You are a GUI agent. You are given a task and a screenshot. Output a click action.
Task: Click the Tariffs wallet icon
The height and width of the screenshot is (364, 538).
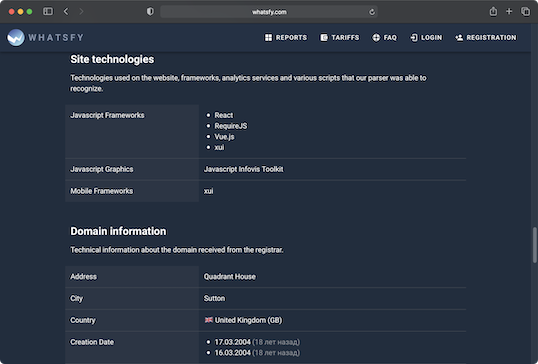324,37
